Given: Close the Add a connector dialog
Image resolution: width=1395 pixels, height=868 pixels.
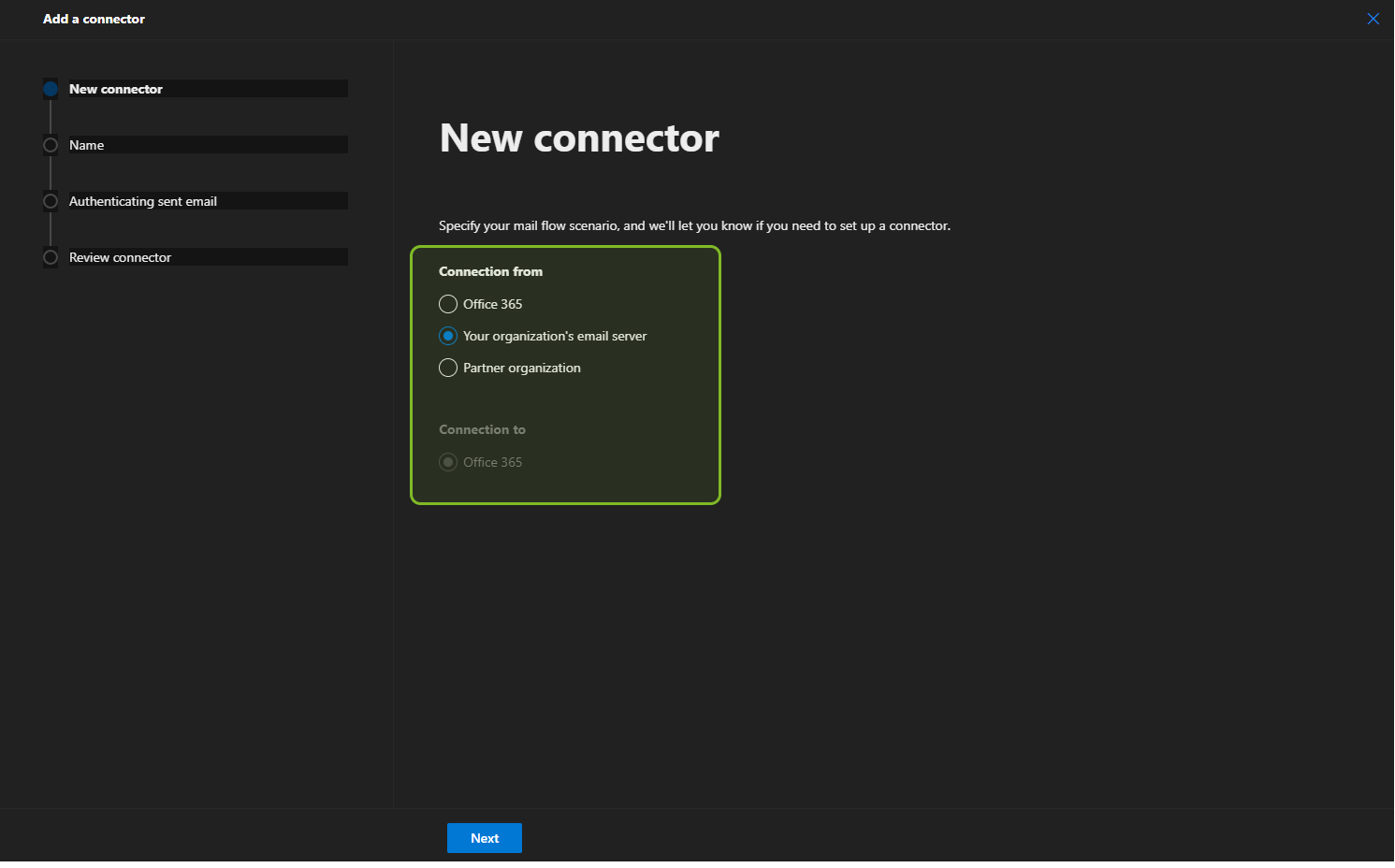Looking at the screenshot, I should pyautogui.click(x=1373, y=19).
